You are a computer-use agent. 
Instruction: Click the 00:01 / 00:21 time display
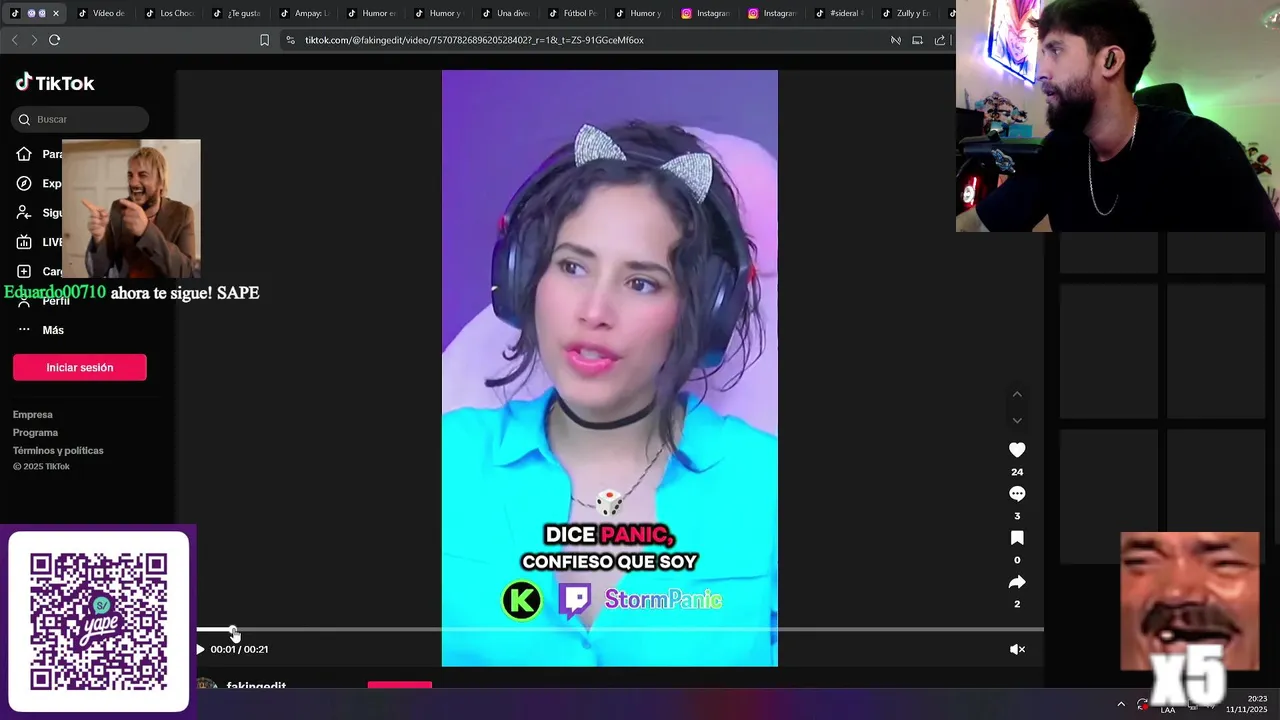(239, 649)
